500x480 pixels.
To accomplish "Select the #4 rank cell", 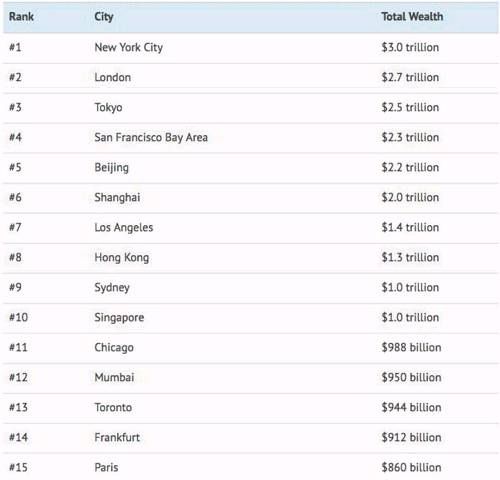I will click(15, 137).
